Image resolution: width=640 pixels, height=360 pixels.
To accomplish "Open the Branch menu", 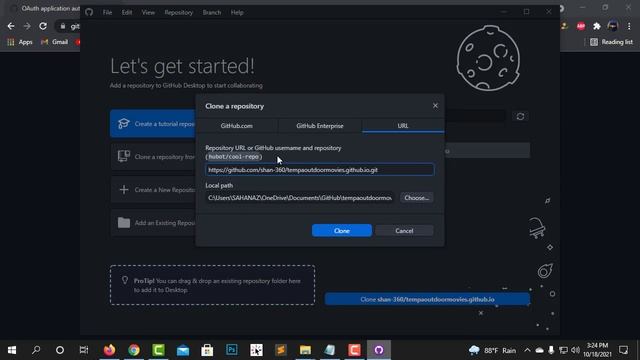I will click(211, 13).
